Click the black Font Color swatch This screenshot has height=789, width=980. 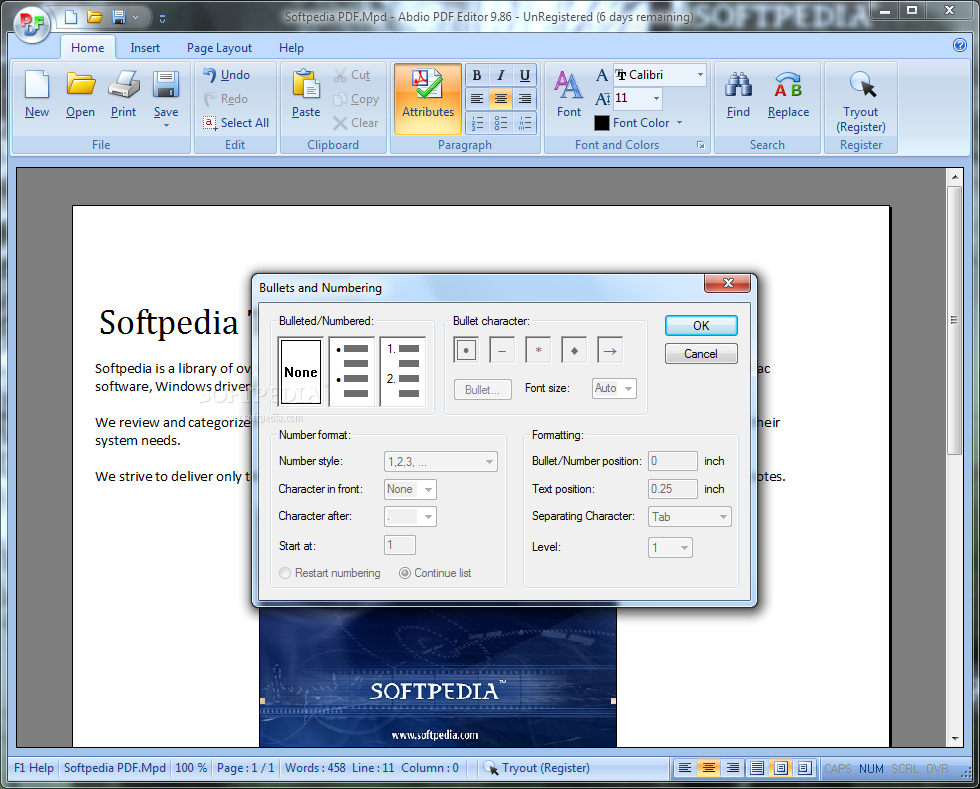(x=602, y=123)
